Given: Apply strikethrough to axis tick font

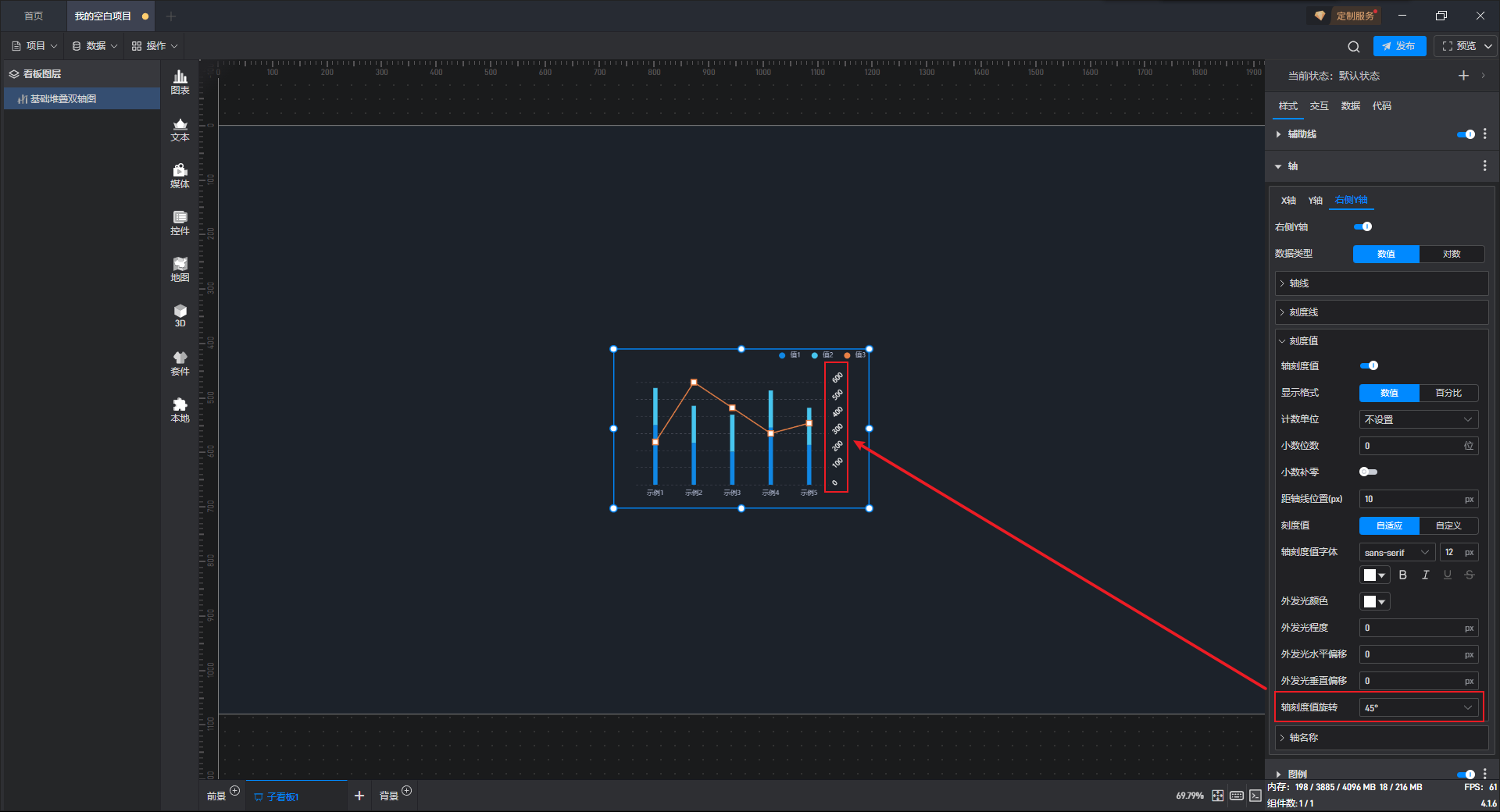Looking at the screenshot, I should tap(1470, 575).
